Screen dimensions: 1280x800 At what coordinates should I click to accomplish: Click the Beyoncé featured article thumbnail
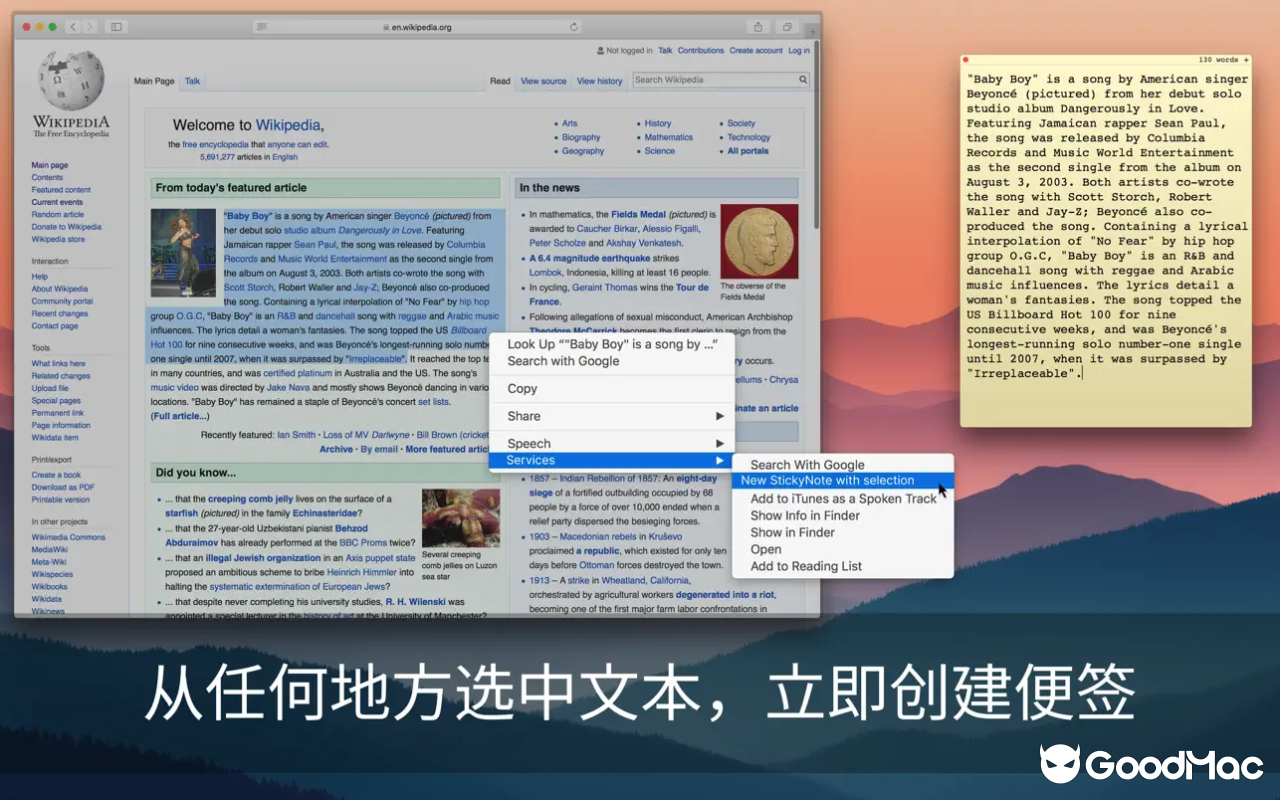click(x=183, y=254)
